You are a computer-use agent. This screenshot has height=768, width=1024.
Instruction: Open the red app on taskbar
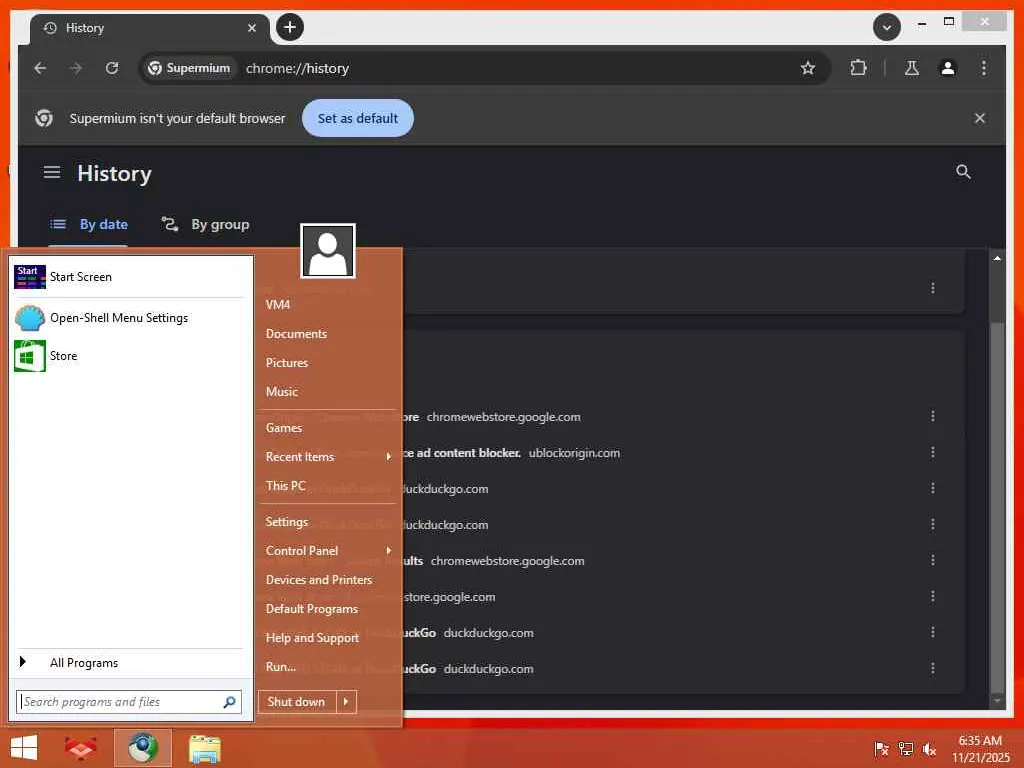tap(81, 748)
